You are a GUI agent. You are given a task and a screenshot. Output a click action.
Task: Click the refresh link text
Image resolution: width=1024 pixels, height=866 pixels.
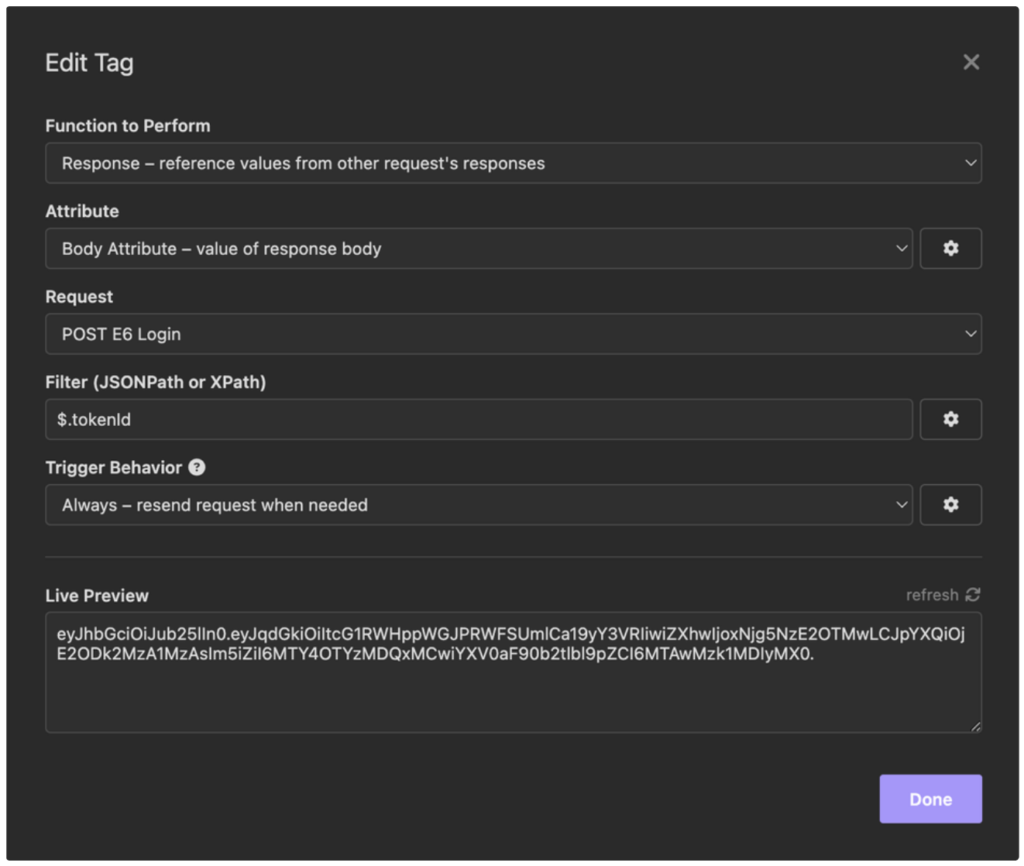pos(932,595)
